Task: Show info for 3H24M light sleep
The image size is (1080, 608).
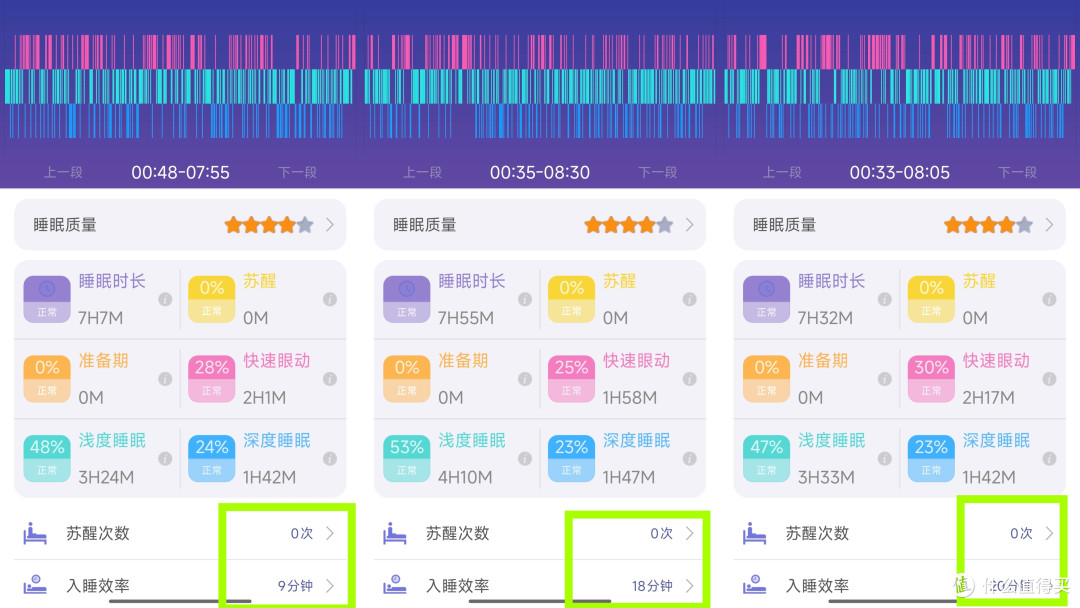Action: click(165, 459)
